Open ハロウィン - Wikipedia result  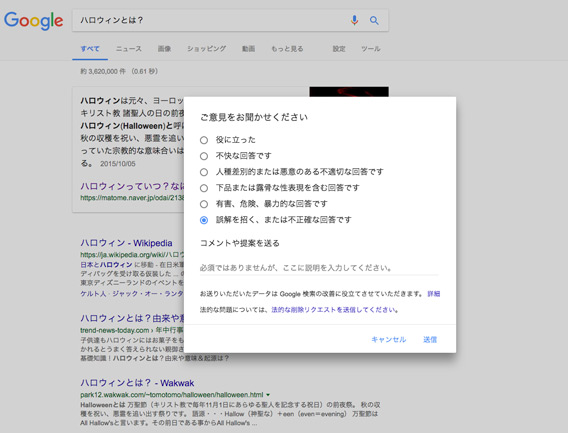point(126,243)
